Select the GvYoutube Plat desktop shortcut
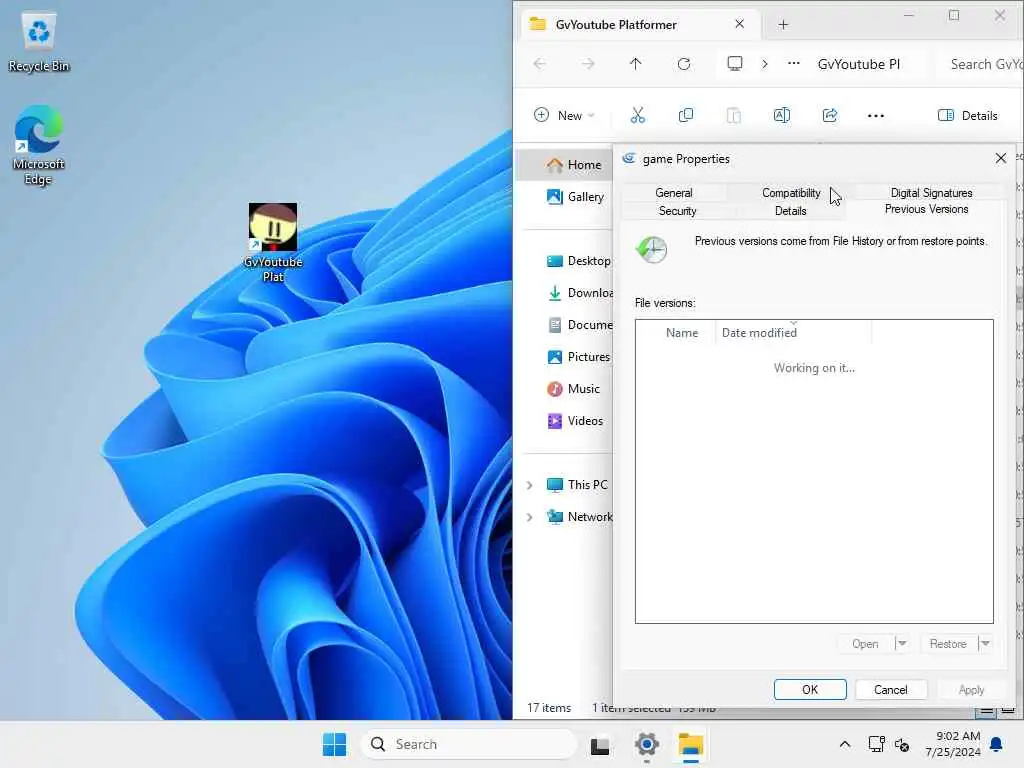 pyautogui.click(x=273, y=243)
